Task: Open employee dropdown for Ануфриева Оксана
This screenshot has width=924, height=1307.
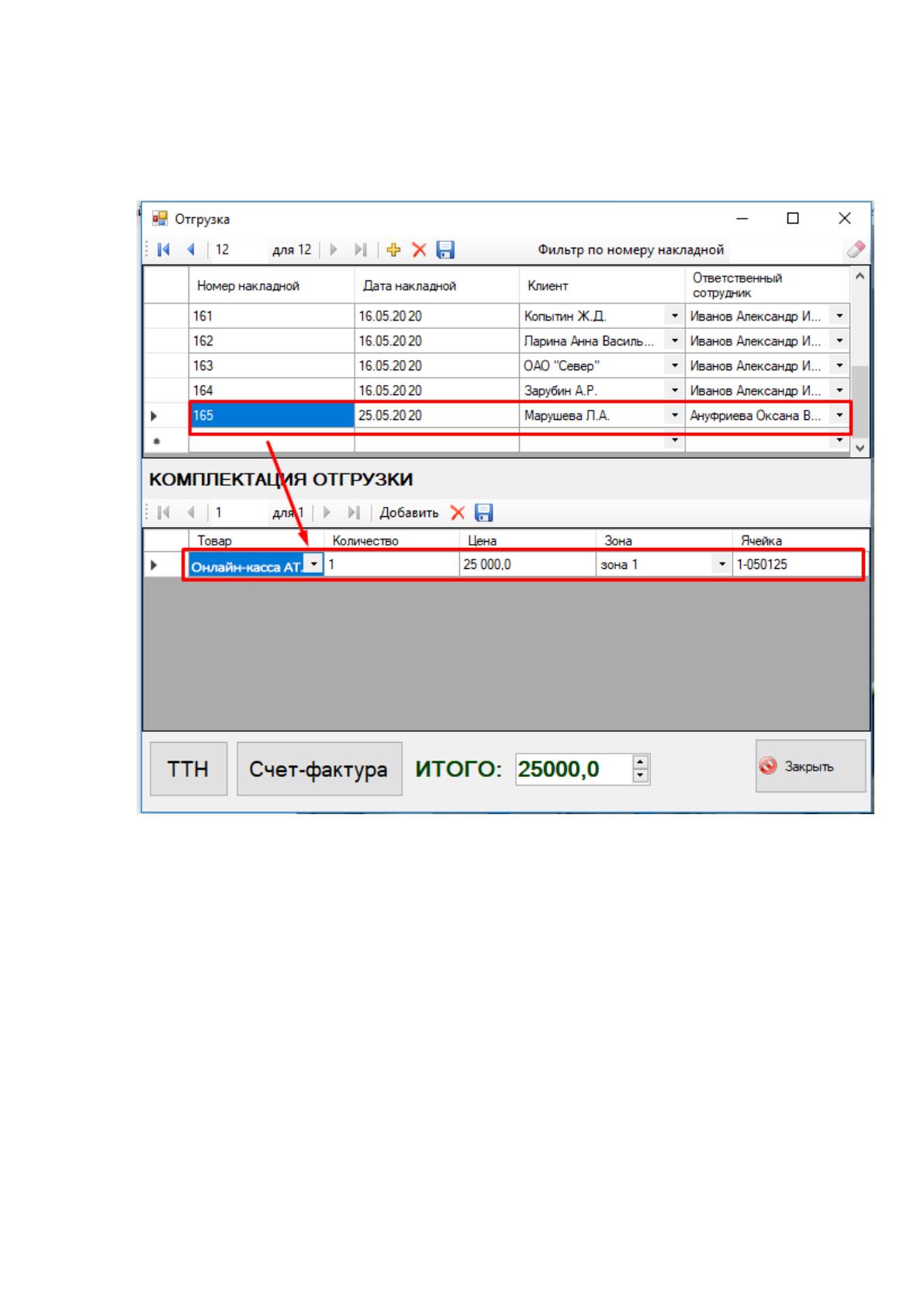Action: [x=840, y=415]
